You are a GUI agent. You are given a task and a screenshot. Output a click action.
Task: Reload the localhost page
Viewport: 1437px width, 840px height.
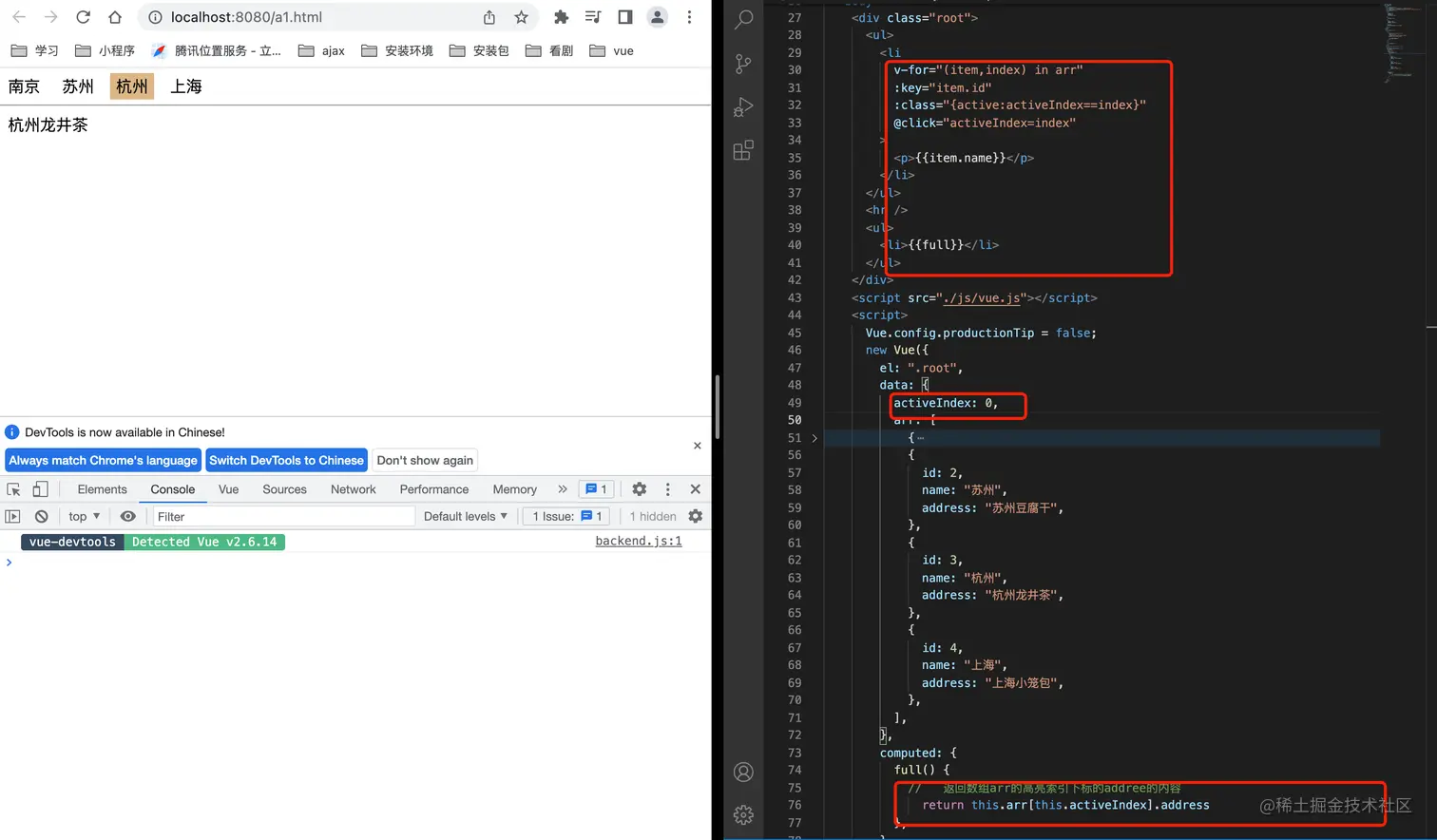click(x=84, y=17)
